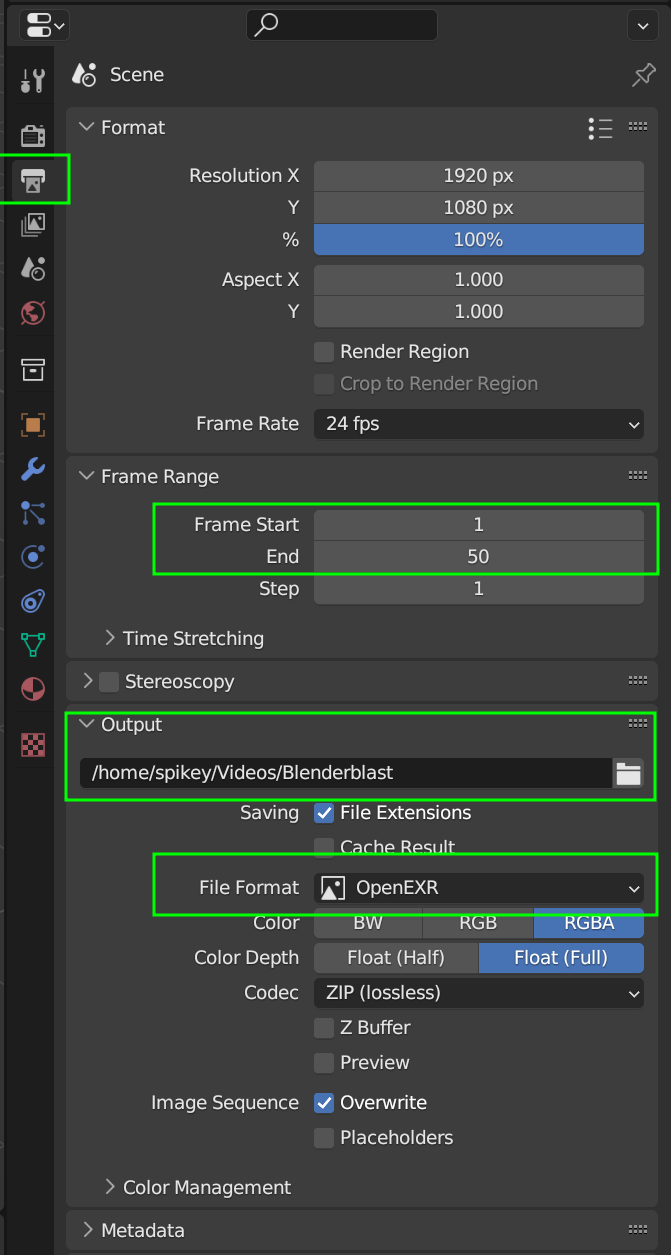Enable the Render Region checkbox
Image resolution: width=671 pixels, height=1255 pixels.
[x=324, y=352]
